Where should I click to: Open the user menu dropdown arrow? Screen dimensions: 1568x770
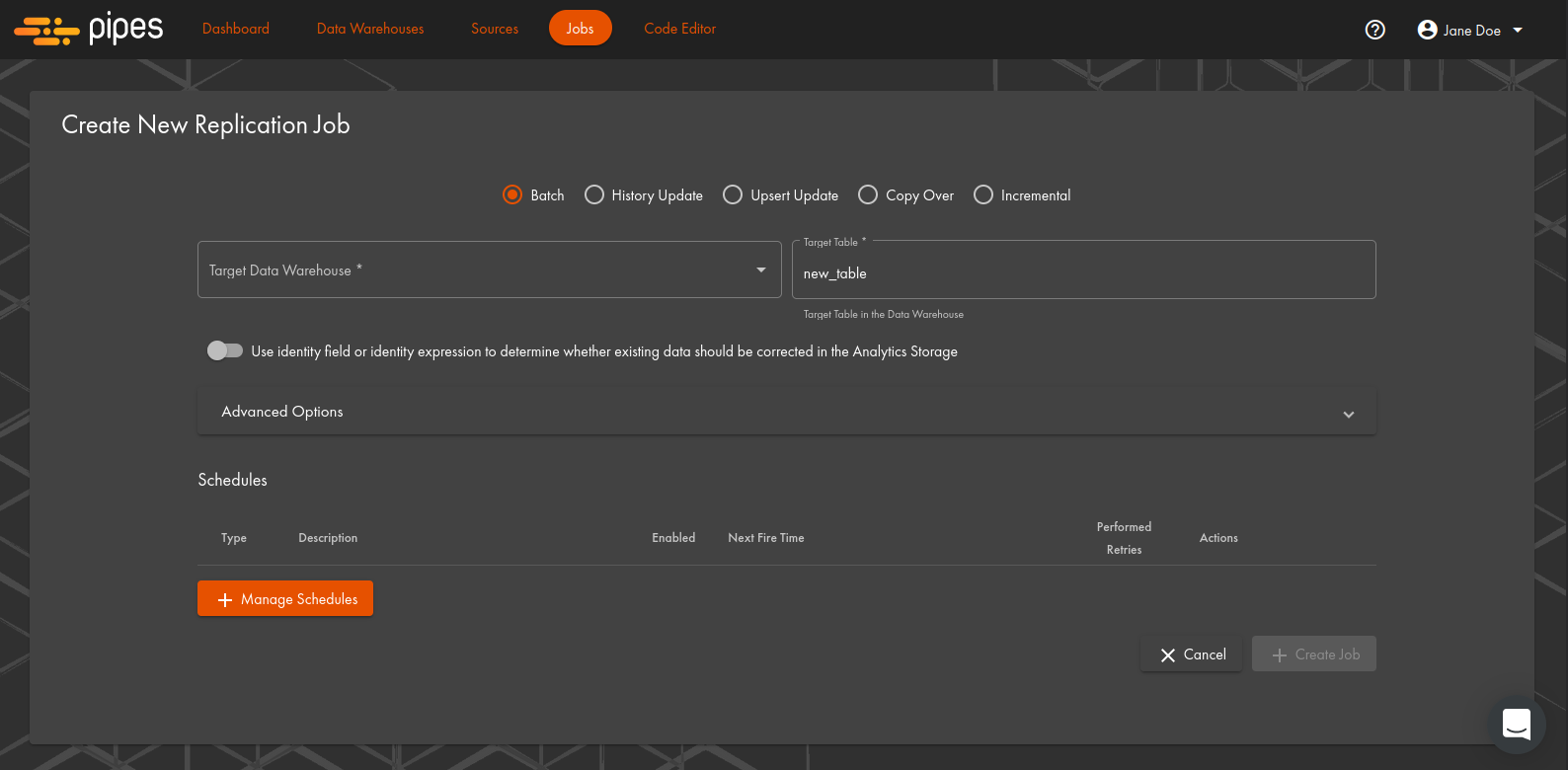click(x=1518, y=30)
